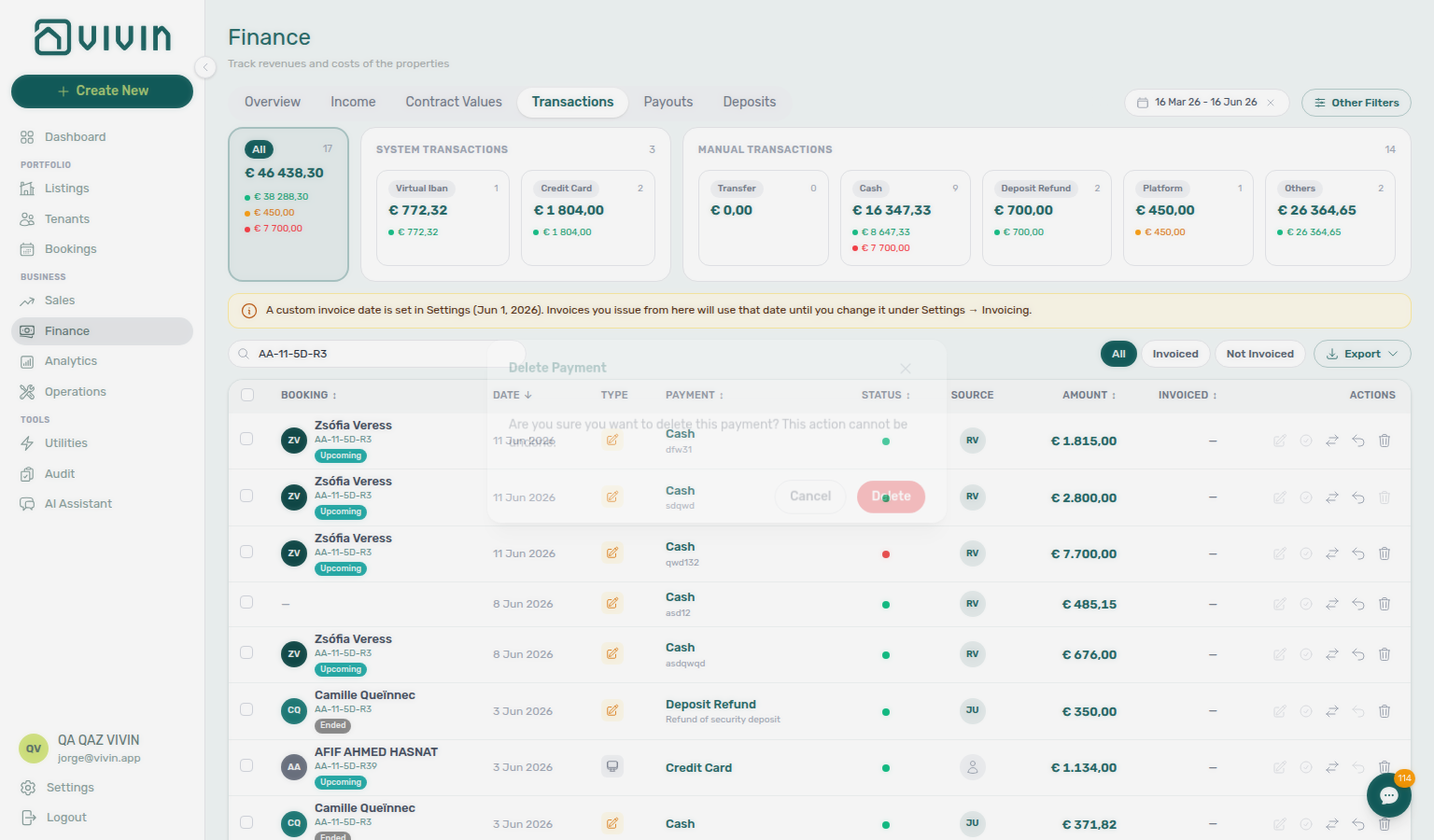Click the circle check action in € 485,15 row
Screen dimensions: 1434x840
[x=1306, y=604]
